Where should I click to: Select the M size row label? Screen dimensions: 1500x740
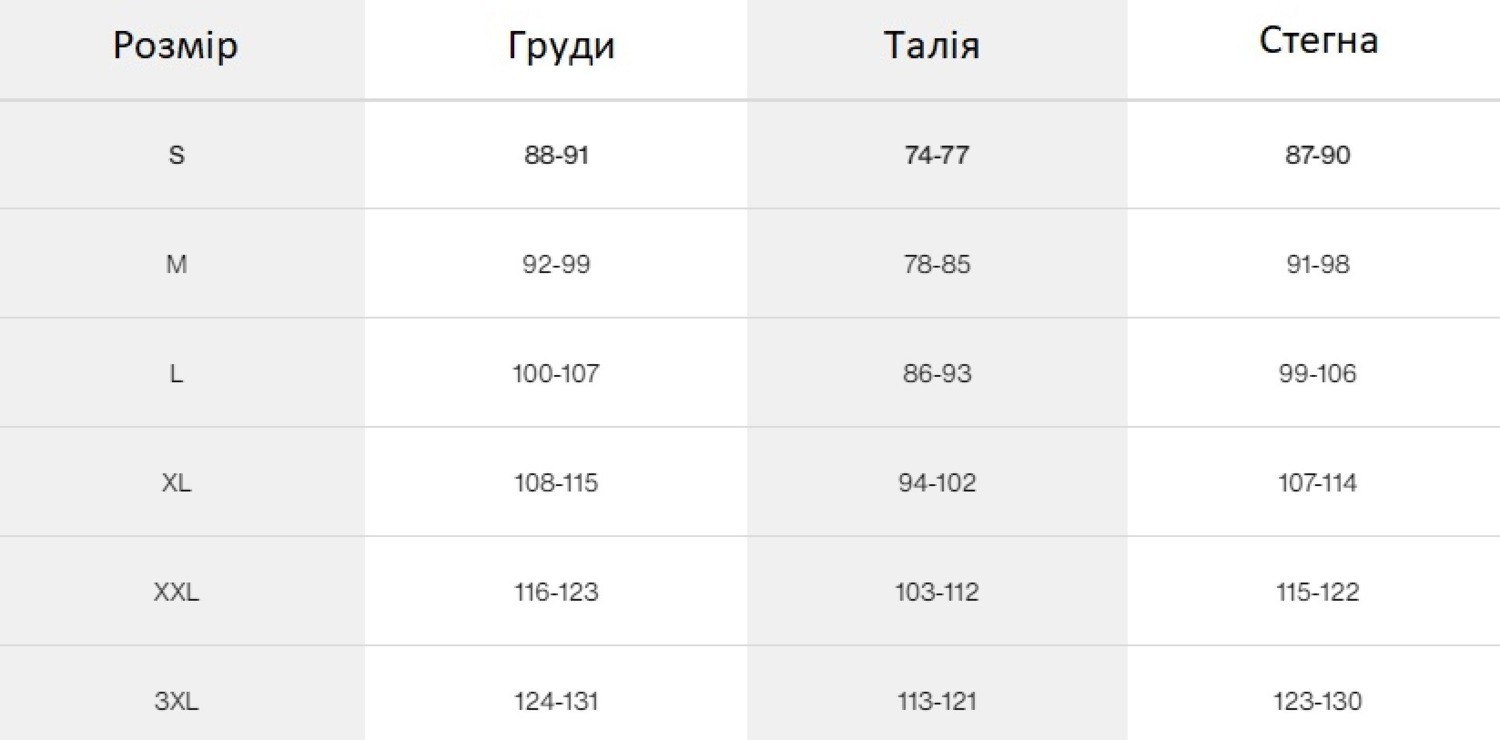[x=177, y=265]
